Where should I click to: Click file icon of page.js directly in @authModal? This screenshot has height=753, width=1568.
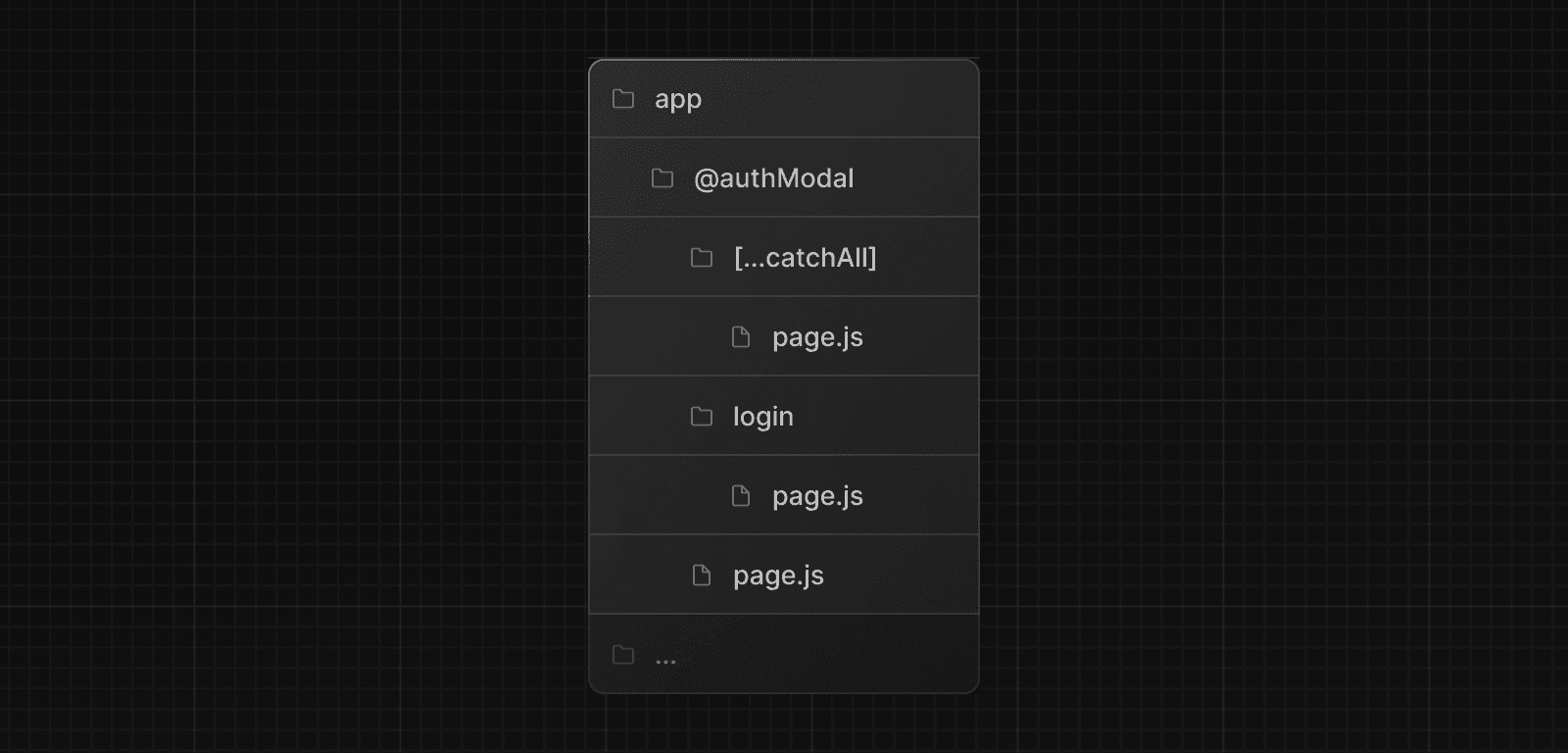click(x=702, y=576)
